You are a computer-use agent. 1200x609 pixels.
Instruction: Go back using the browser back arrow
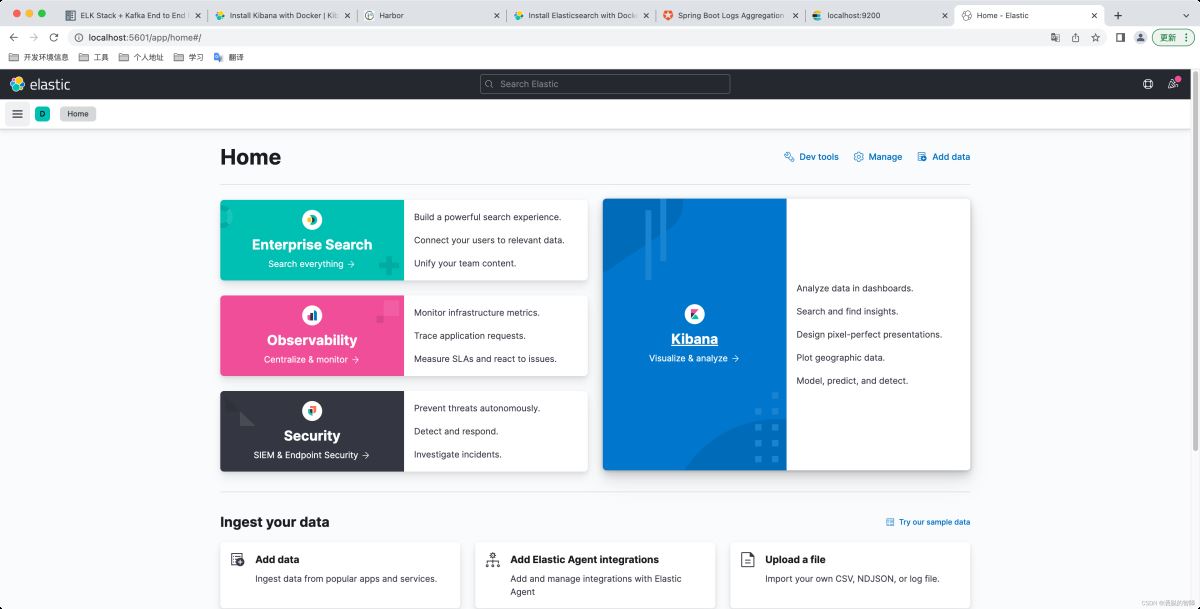(x=14, y=37)
